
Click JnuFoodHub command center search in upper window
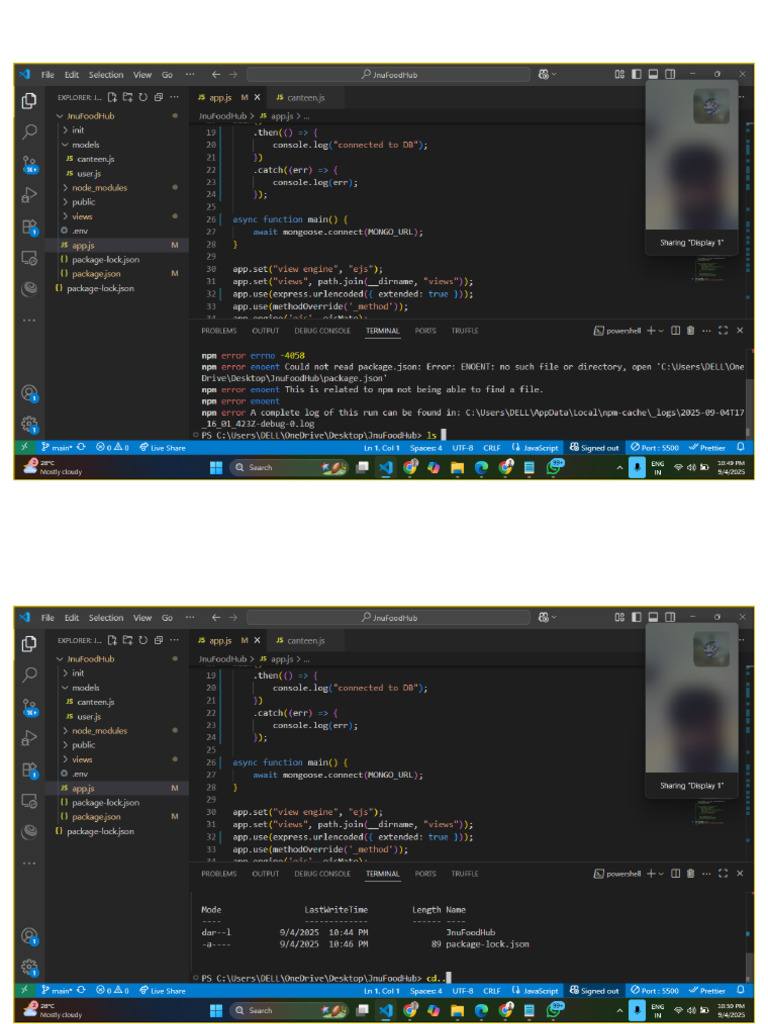click(x=389, y=74)
